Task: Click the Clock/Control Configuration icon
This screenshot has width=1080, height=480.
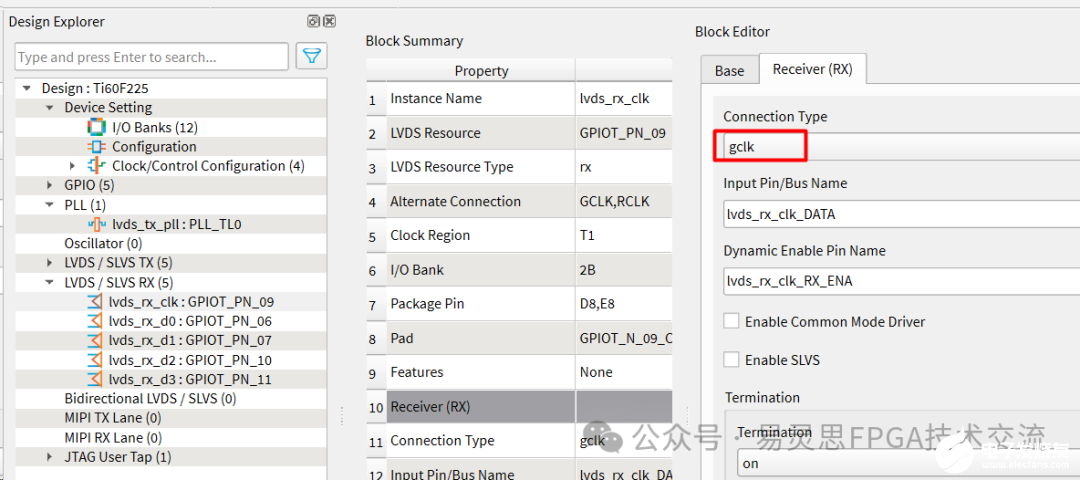Action: 96,166
